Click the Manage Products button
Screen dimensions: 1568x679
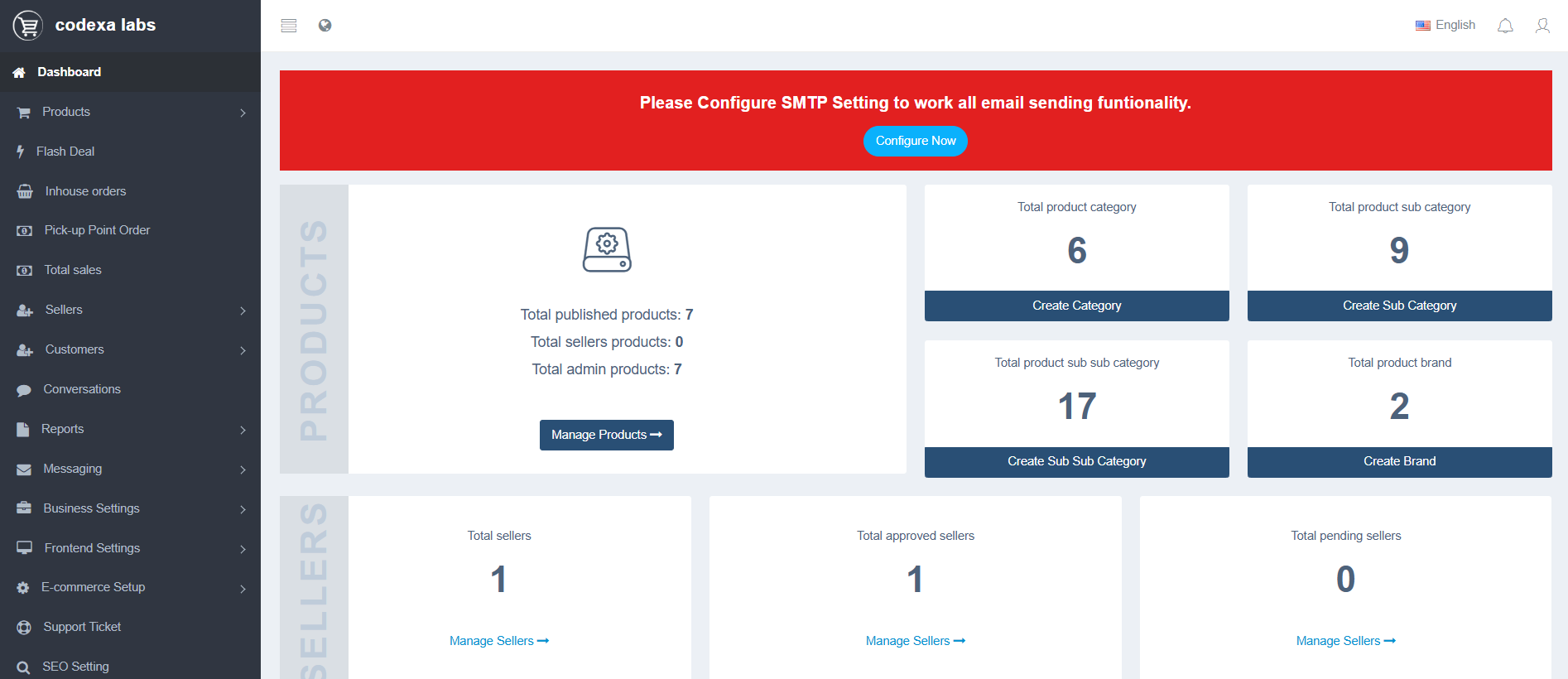[x=606, y=435]
